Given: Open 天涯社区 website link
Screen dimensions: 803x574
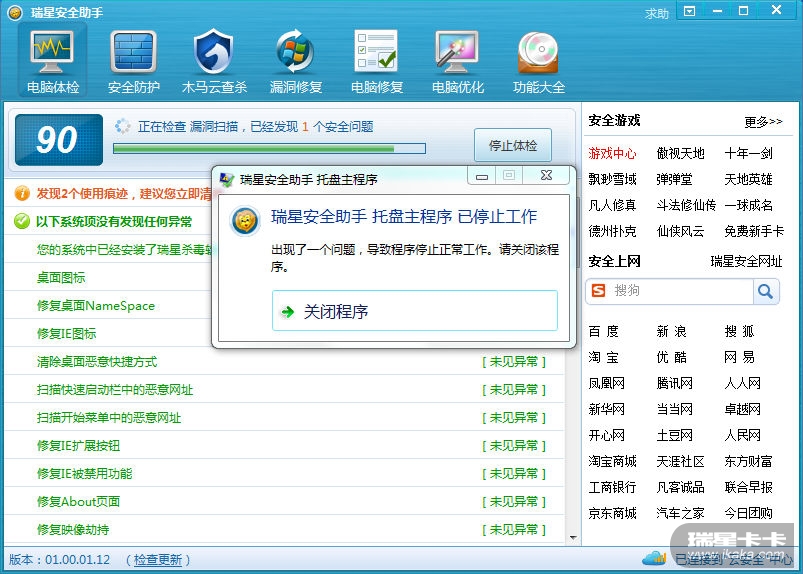Looking at the screenshot, I should [680, 461].
